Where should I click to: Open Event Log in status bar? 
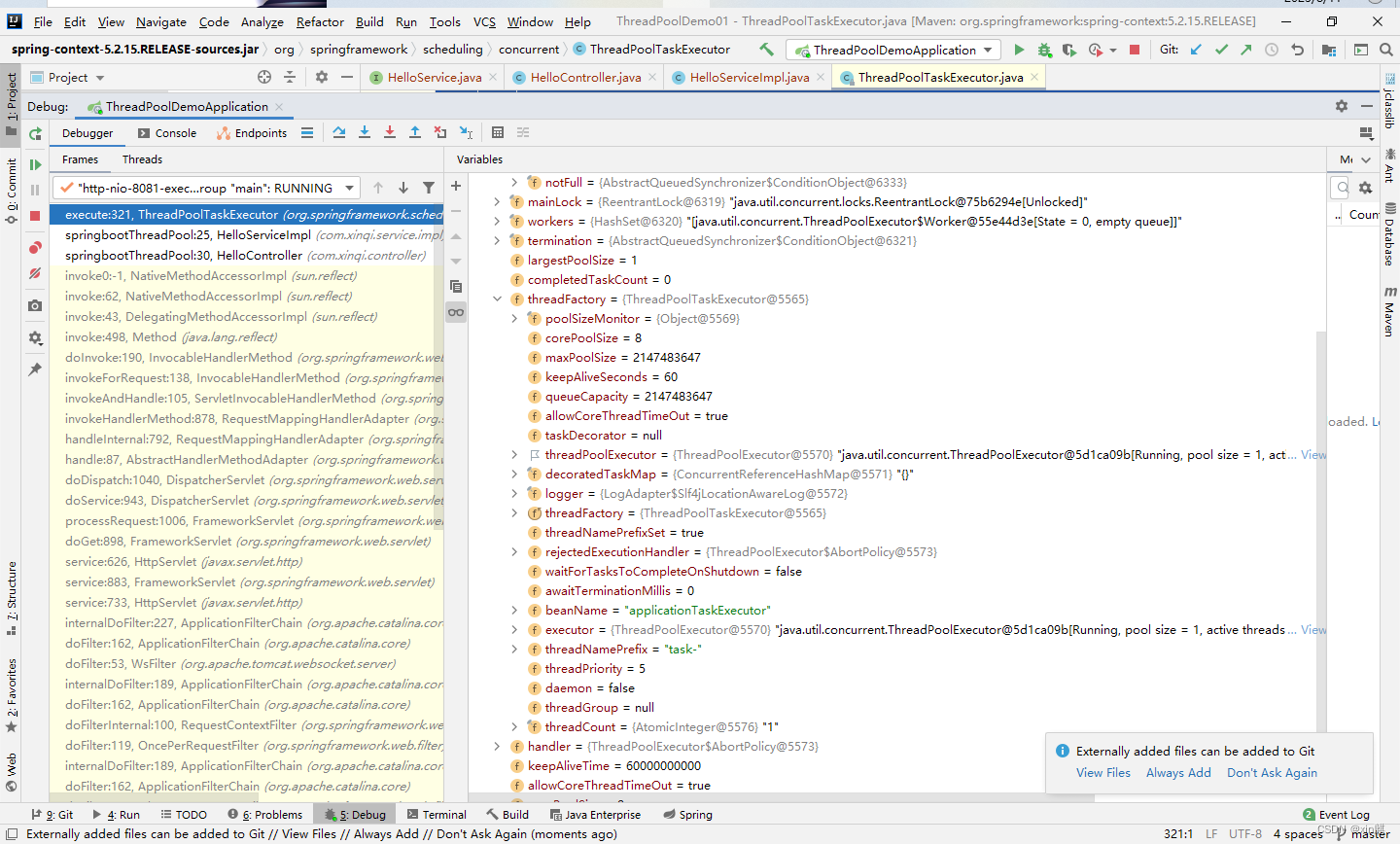pyautogui.click(x=1336, y=815)
